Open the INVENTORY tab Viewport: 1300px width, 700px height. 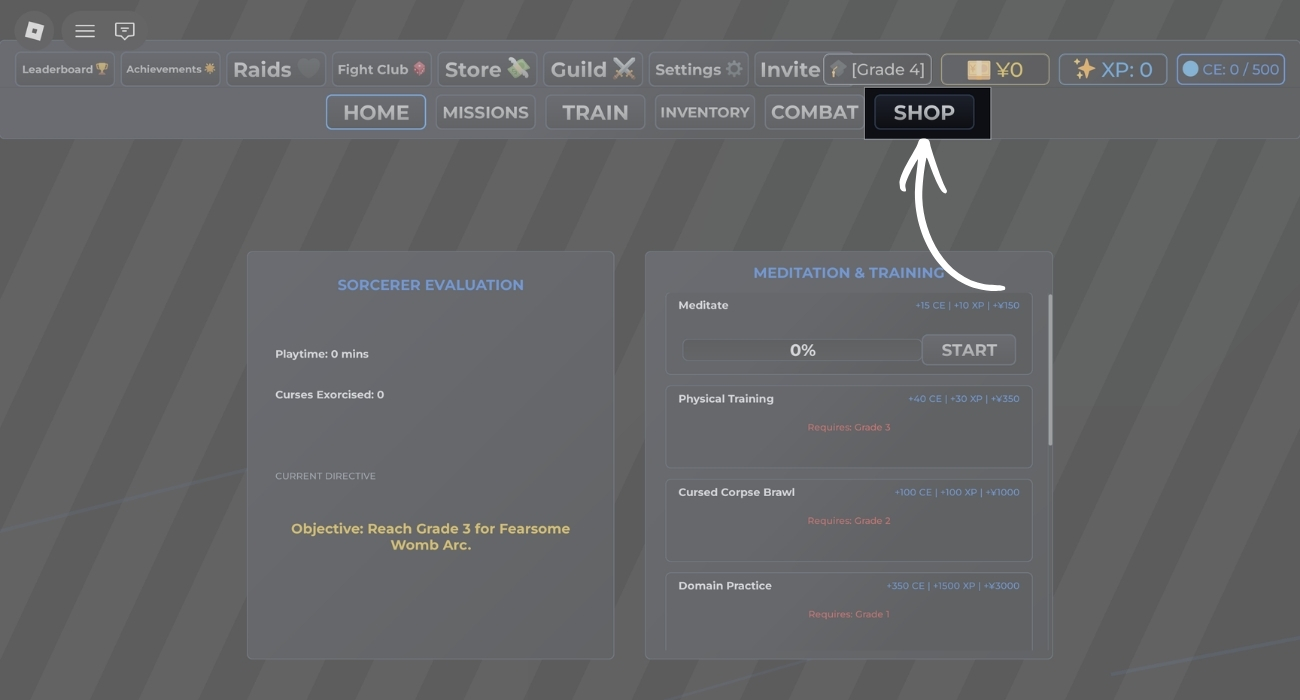(704, 112)
